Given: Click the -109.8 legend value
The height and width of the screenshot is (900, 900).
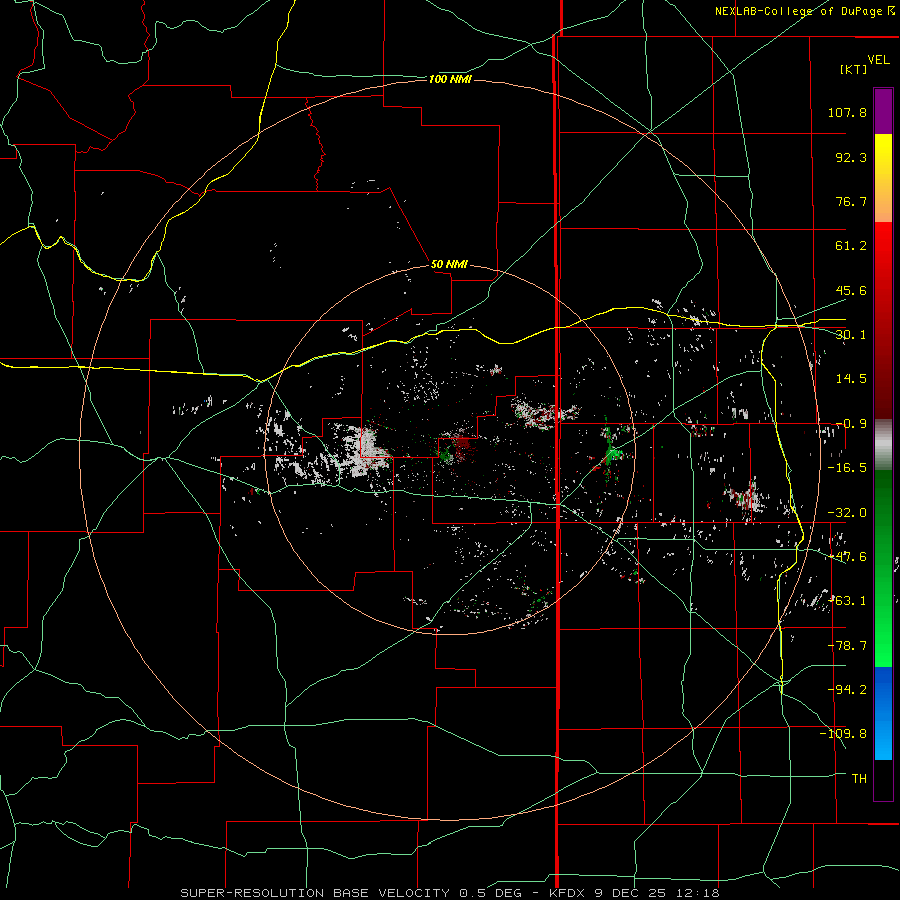Looking at the screenshot, I should coord(843,734).
